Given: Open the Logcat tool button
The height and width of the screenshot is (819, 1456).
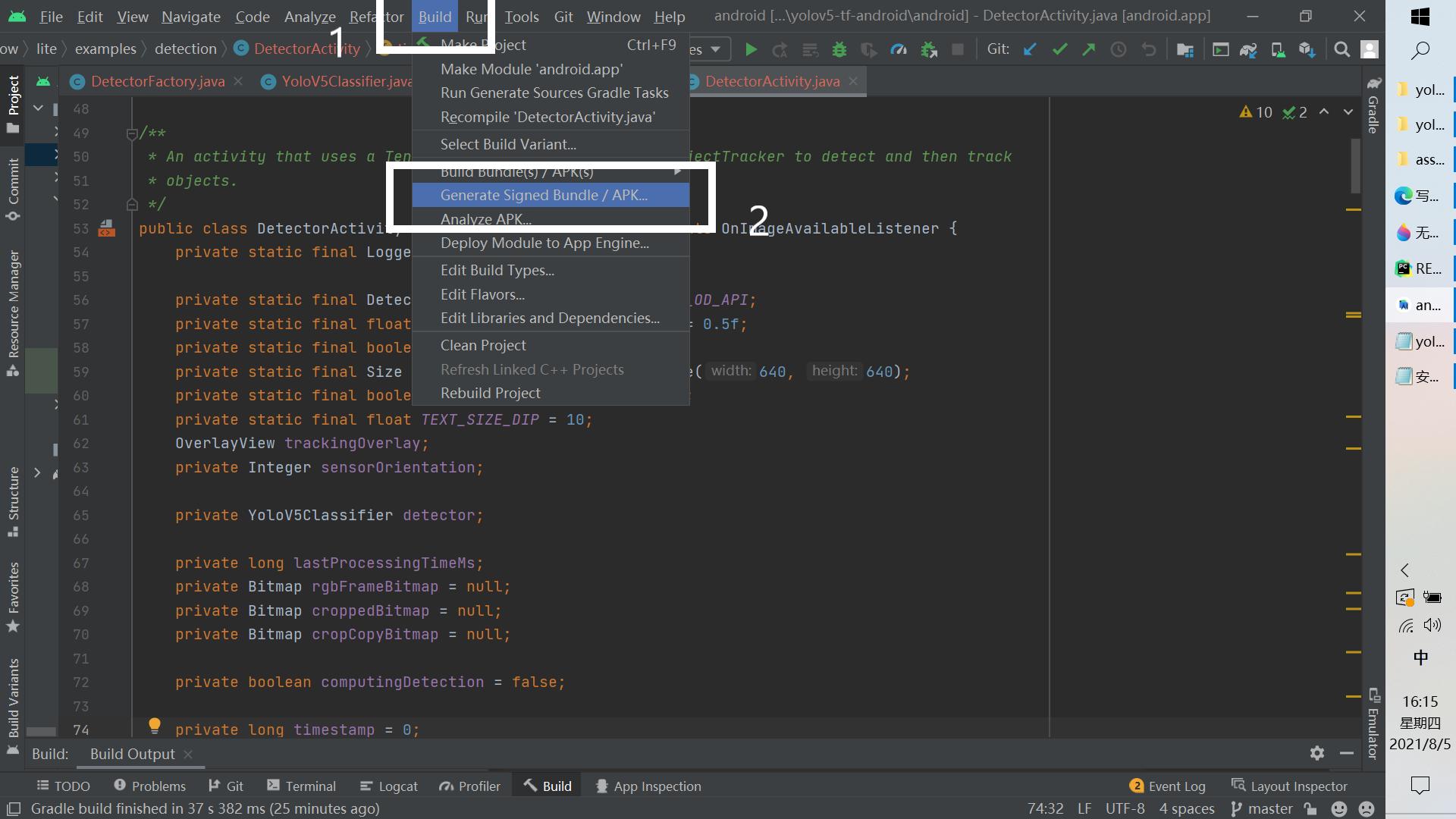Looking at the screenshot, I should [389, 786].
